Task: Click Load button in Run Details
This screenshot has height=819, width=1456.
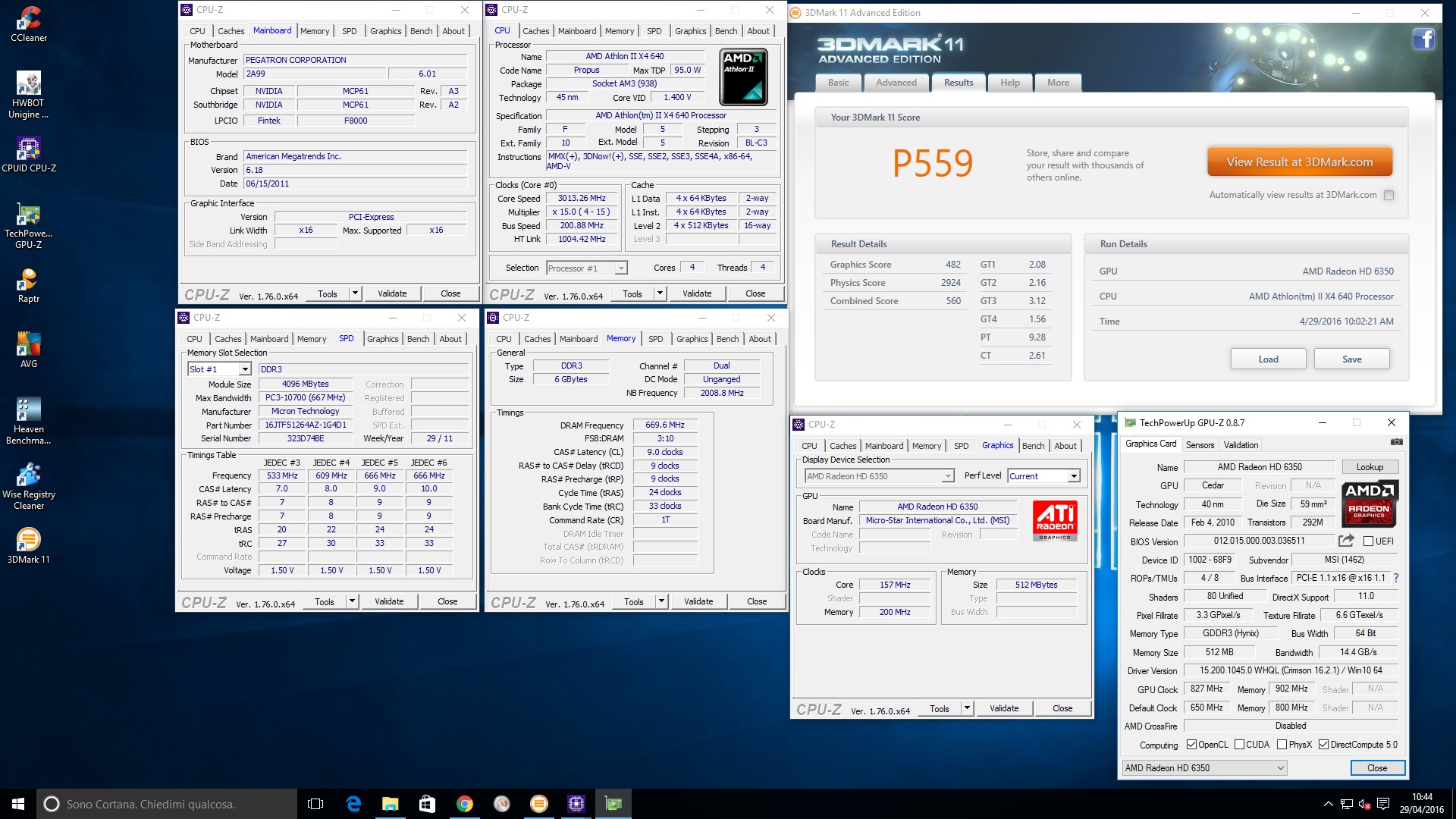Action: [1268, 359]
